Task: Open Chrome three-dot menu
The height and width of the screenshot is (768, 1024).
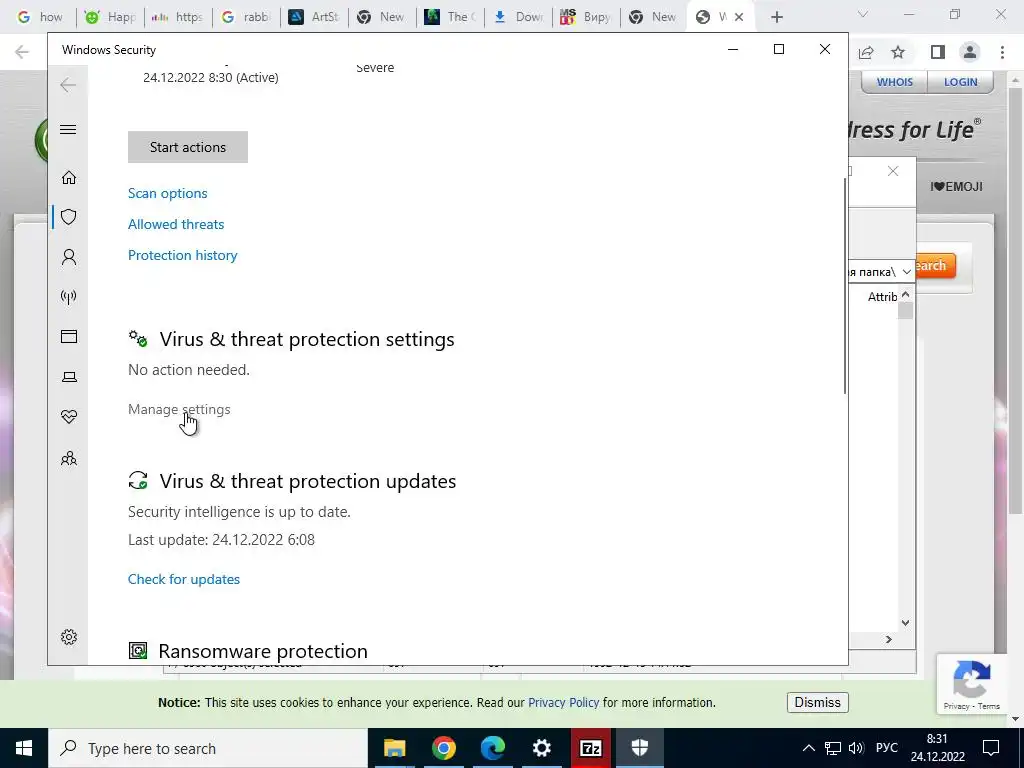Action: tap(1002, 52)
